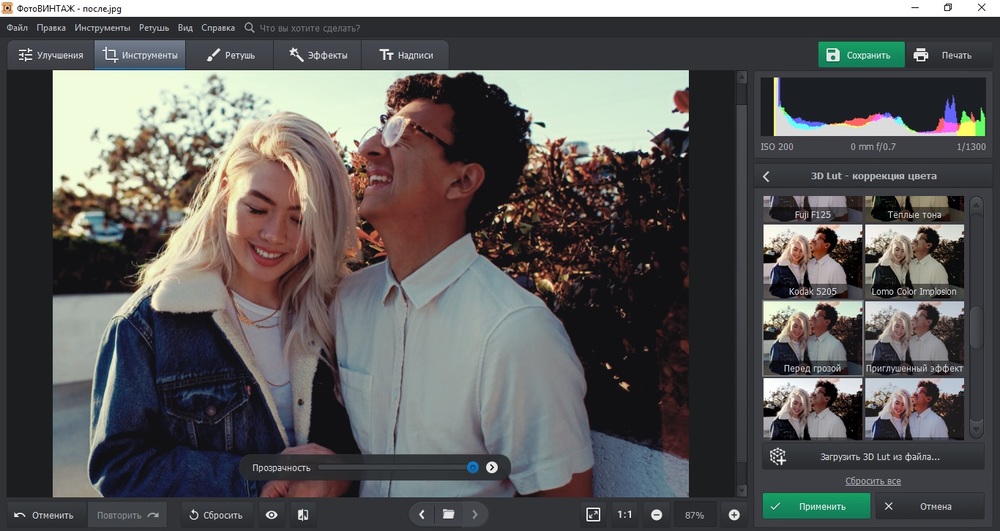Screen dimensions: 1000x531
Task: Adjust the Прозрачность slider handle
Action: click(473, 467)
